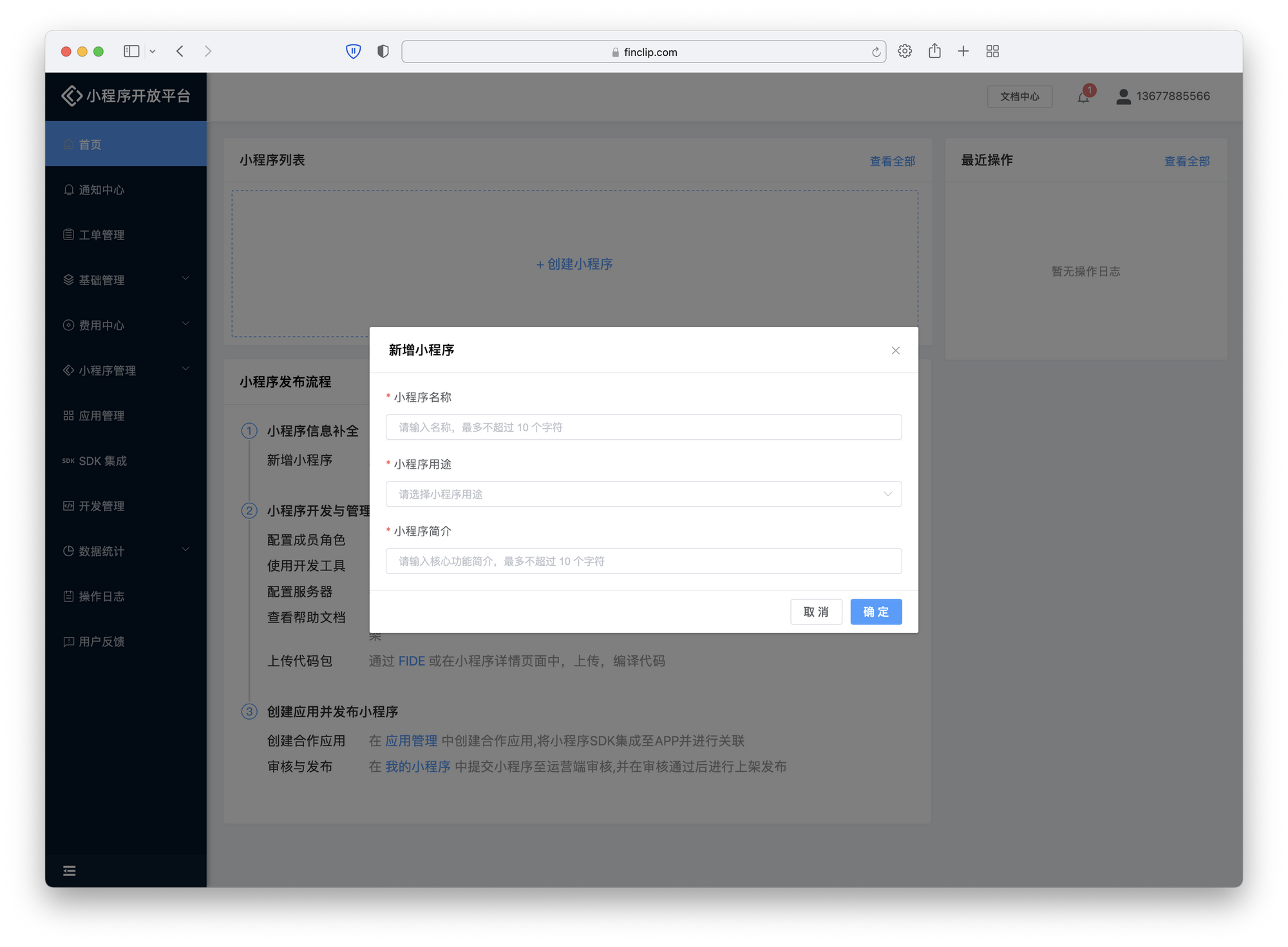Open the 小程序用途 dropdown

coord(643,494)
